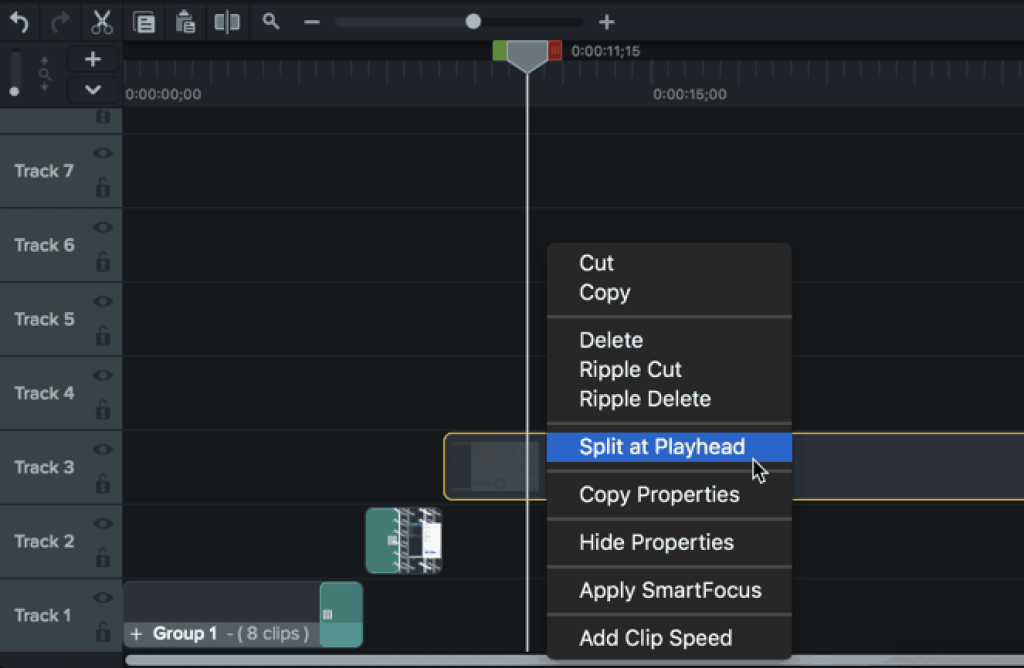Screen dimensions: 1024x668
Task: Zoom in timeline with plus icon
Action: coord(606,21)
